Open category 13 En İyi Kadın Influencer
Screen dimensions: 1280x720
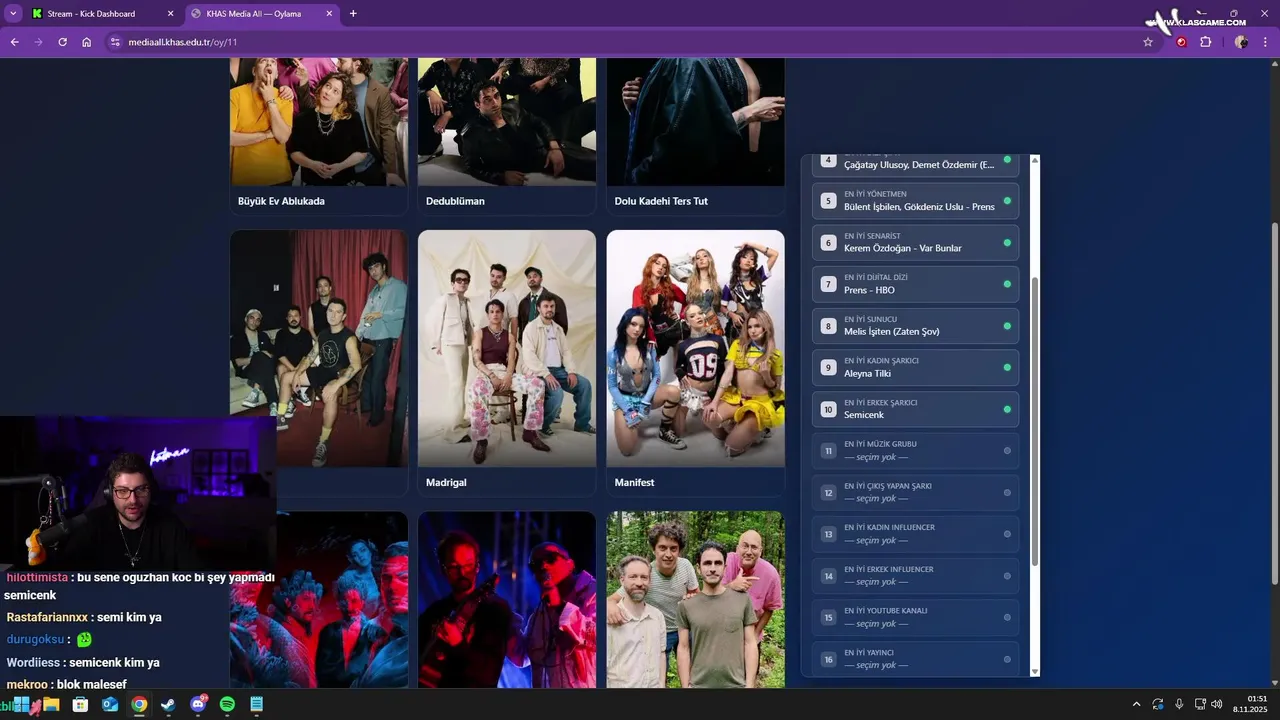click(x=915, y=534)
